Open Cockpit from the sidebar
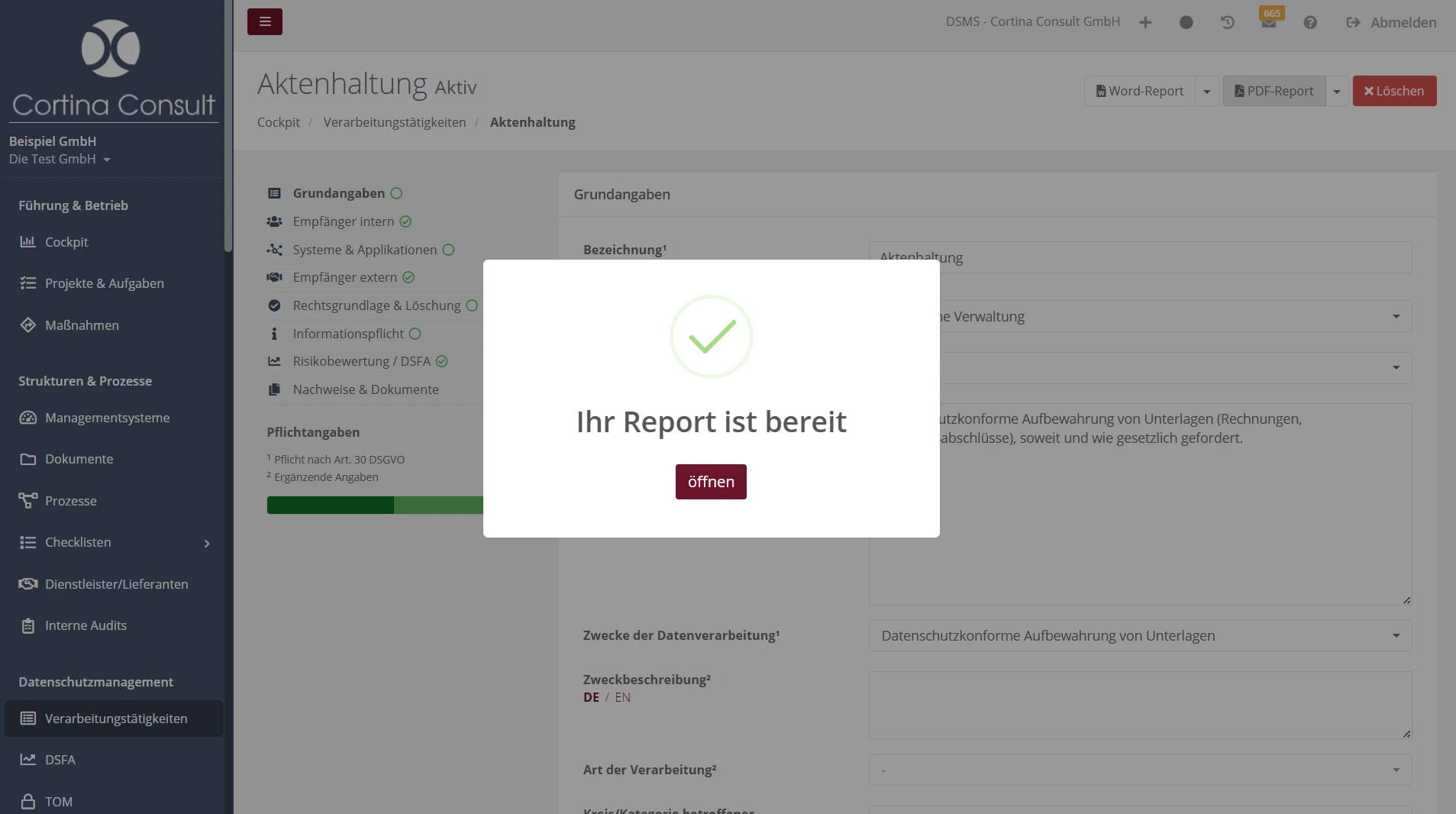This screenshot has height=814, width=1456. [66, 242]
